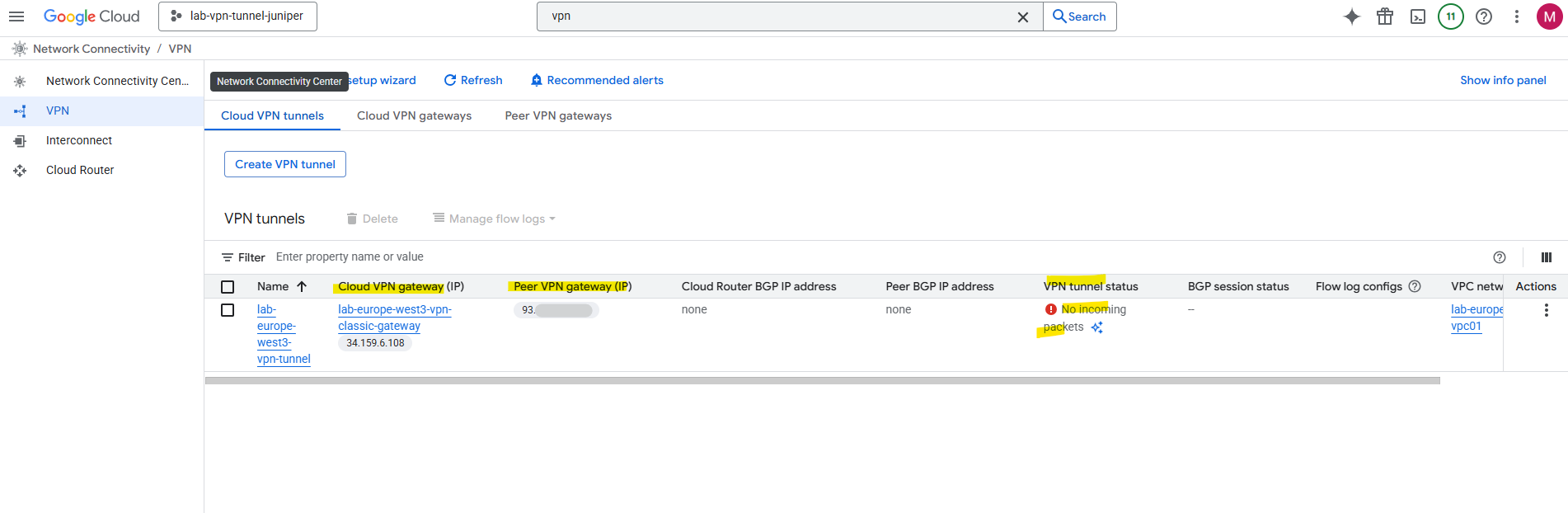Select VPN in the sidebar

pyautogui.click(x=101, y=111)
